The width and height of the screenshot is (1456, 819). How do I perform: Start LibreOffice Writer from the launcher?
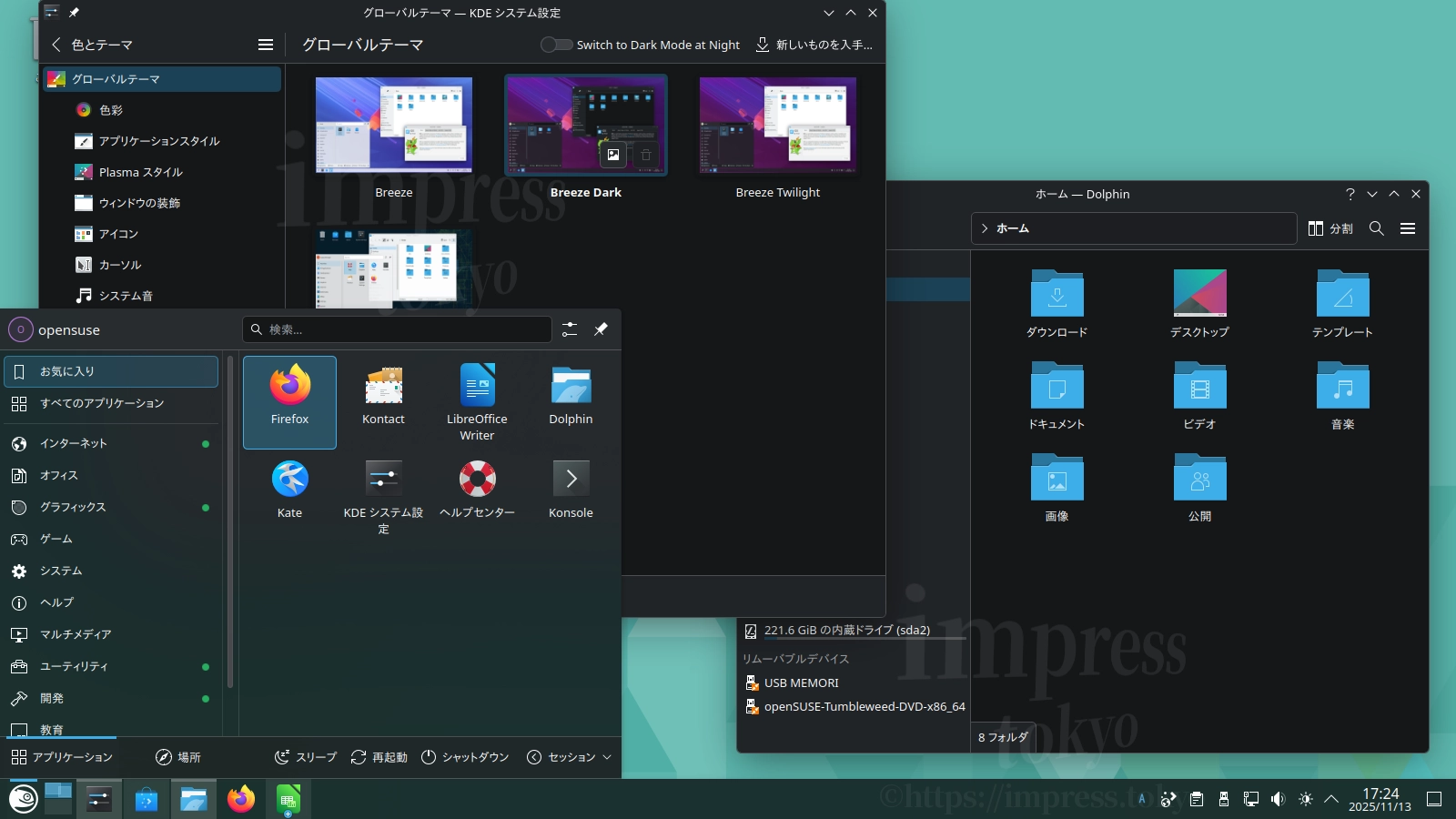click(x=477, y=402)
